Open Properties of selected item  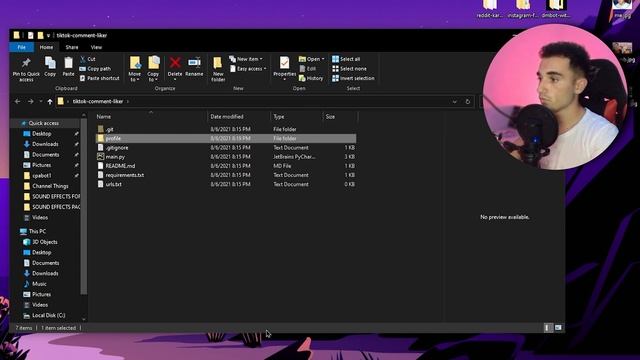pos(284,68)
